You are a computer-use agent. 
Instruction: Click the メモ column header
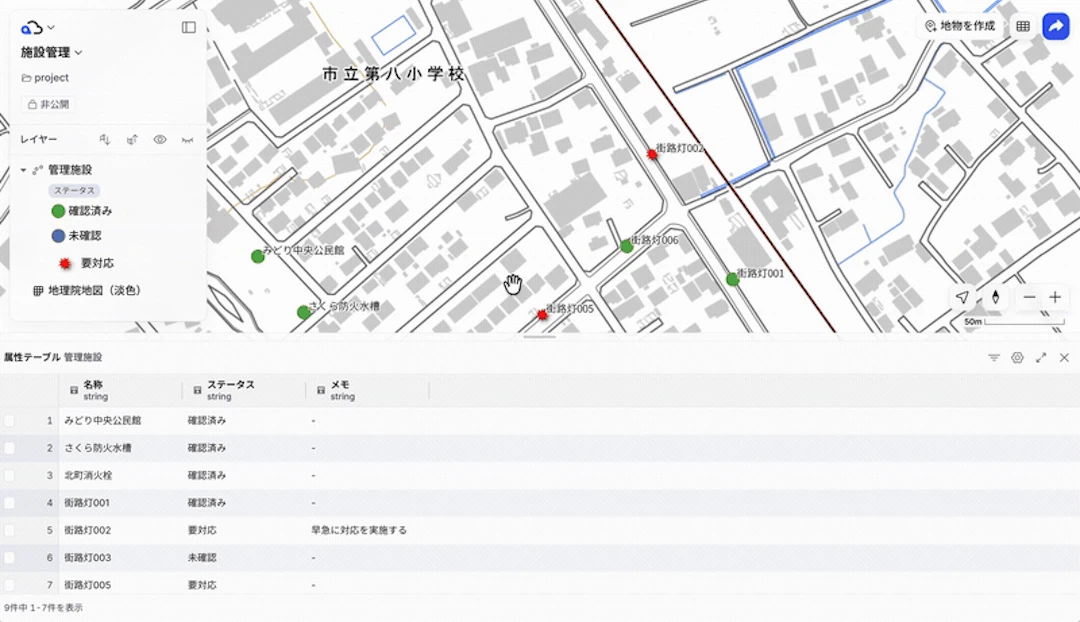pos(367,390)
